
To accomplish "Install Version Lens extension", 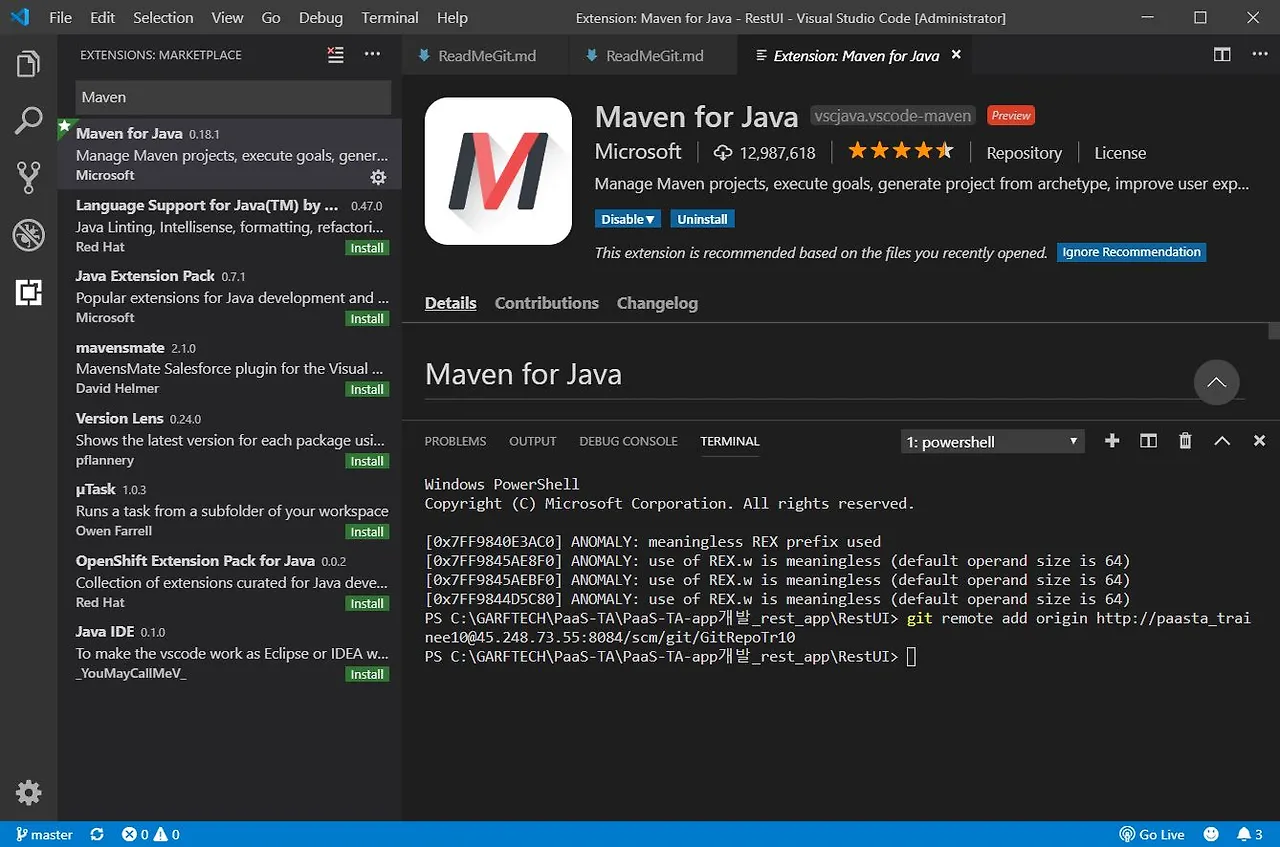I will click(367, 461).
